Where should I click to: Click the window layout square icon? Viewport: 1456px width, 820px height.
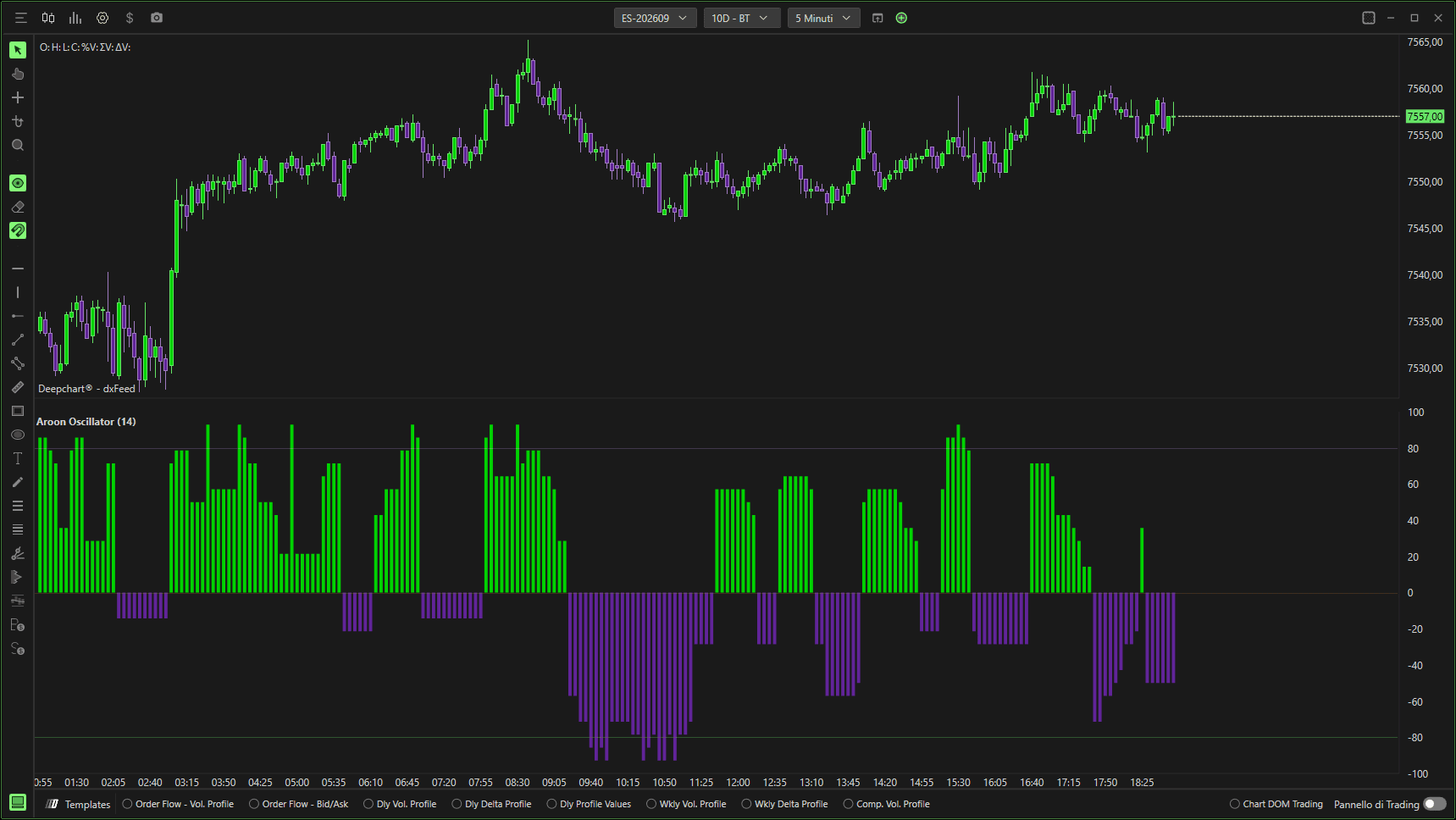pos(1368,18)
